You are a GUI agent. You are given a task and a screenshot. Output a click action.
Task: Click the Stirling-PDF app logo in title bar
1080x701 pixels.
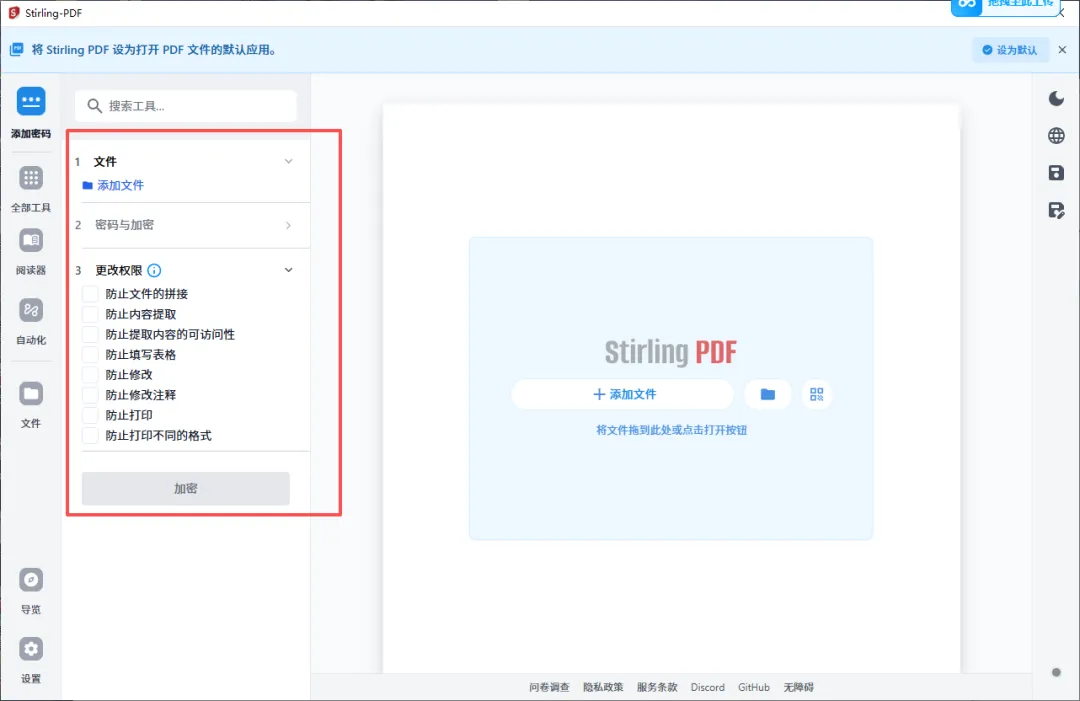[14, 13]
